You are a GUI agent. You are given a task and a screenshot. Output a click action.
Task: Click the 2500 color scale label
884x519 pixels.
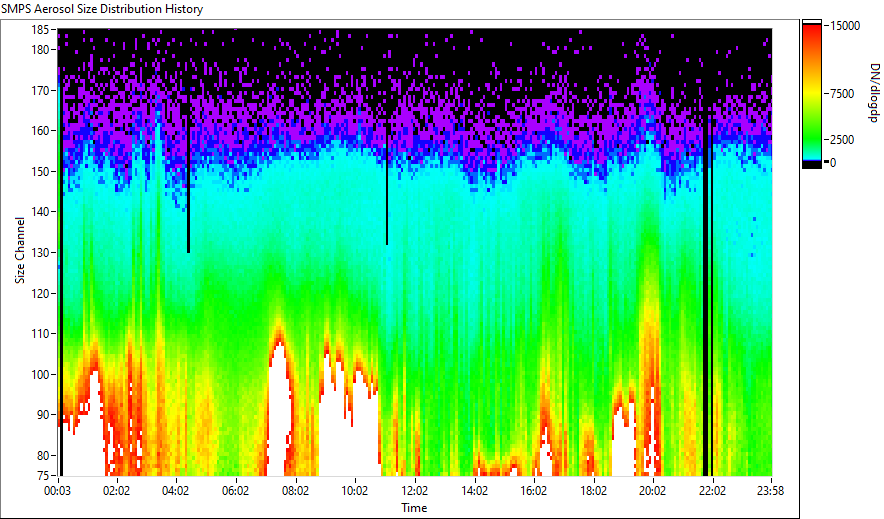(x=842, y=140)
